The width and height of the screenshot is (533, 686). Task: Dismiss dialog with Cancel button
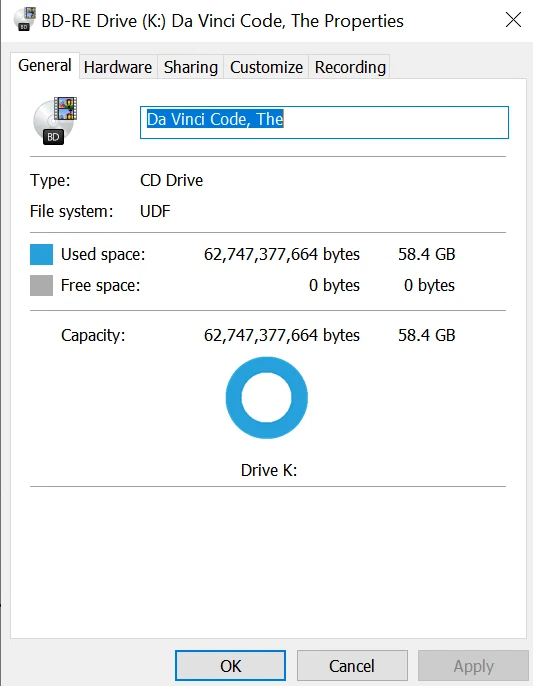click(x=352, y=666)
